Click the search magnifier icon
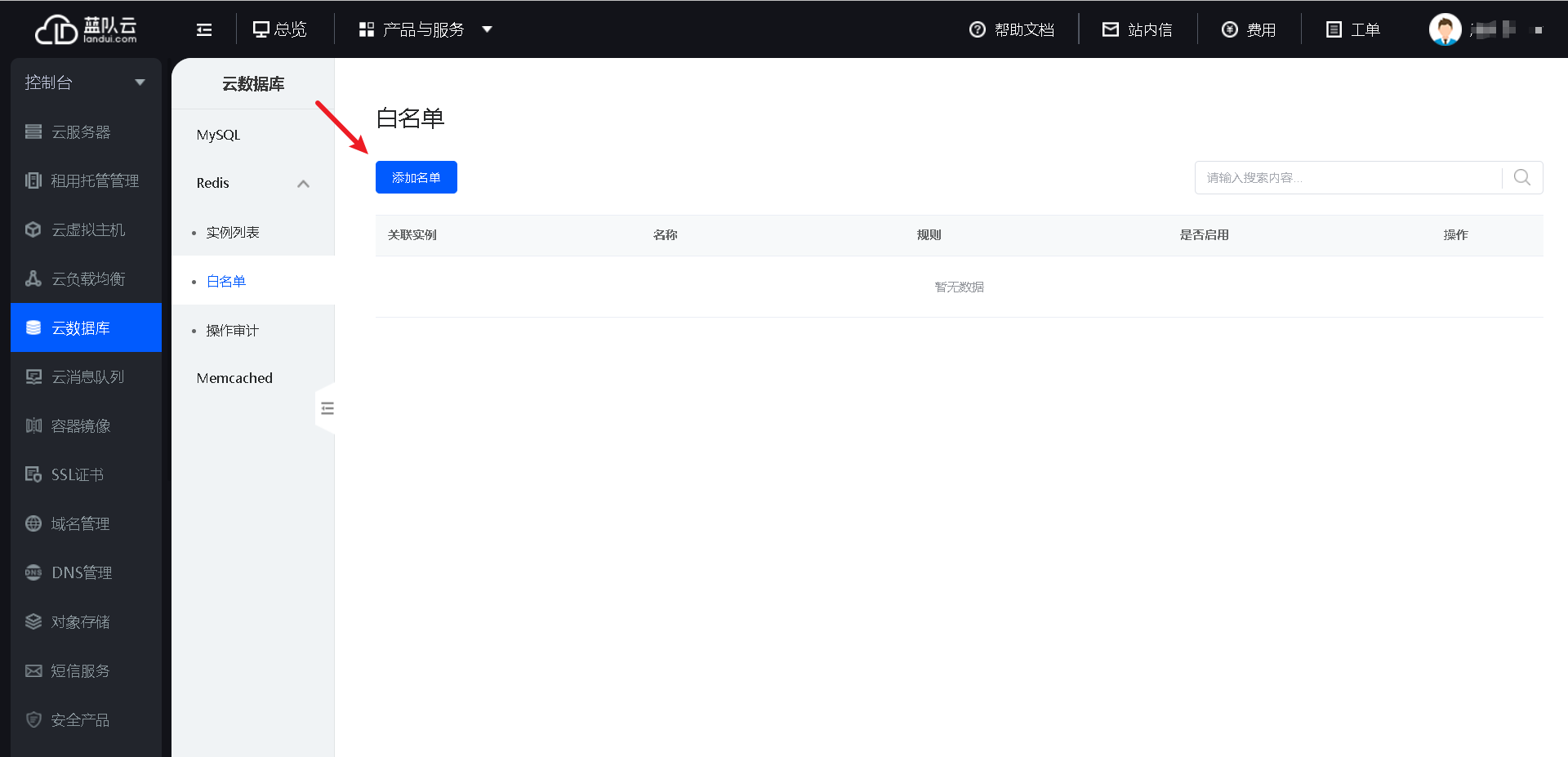Screen dimensions: 1568x757 click(x=1521, y=177)
